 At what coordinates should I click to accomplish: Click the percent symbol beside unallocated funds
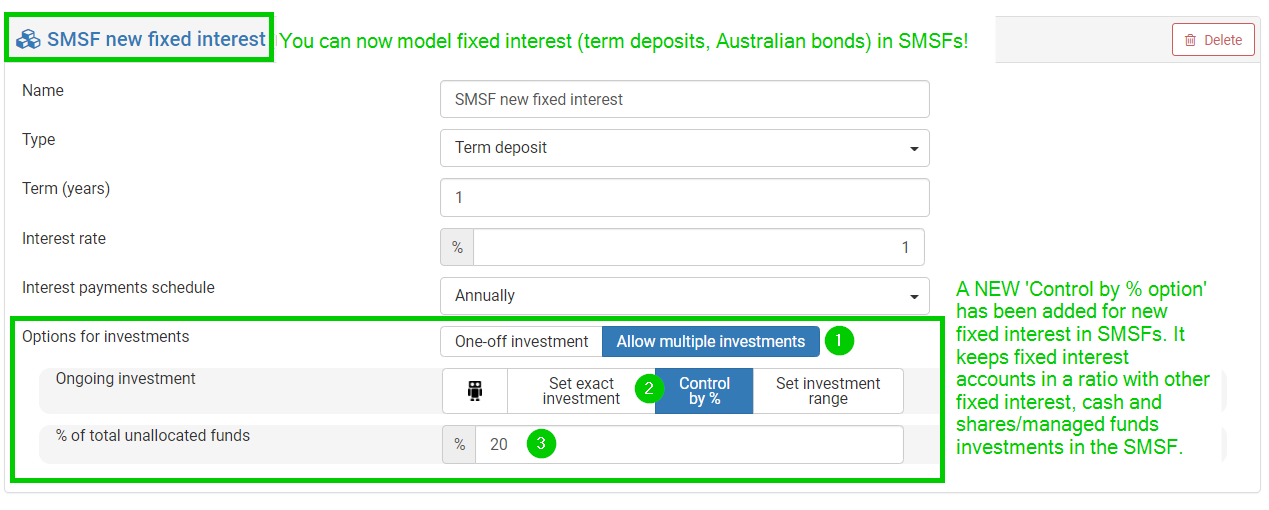(x=460, y=445)
